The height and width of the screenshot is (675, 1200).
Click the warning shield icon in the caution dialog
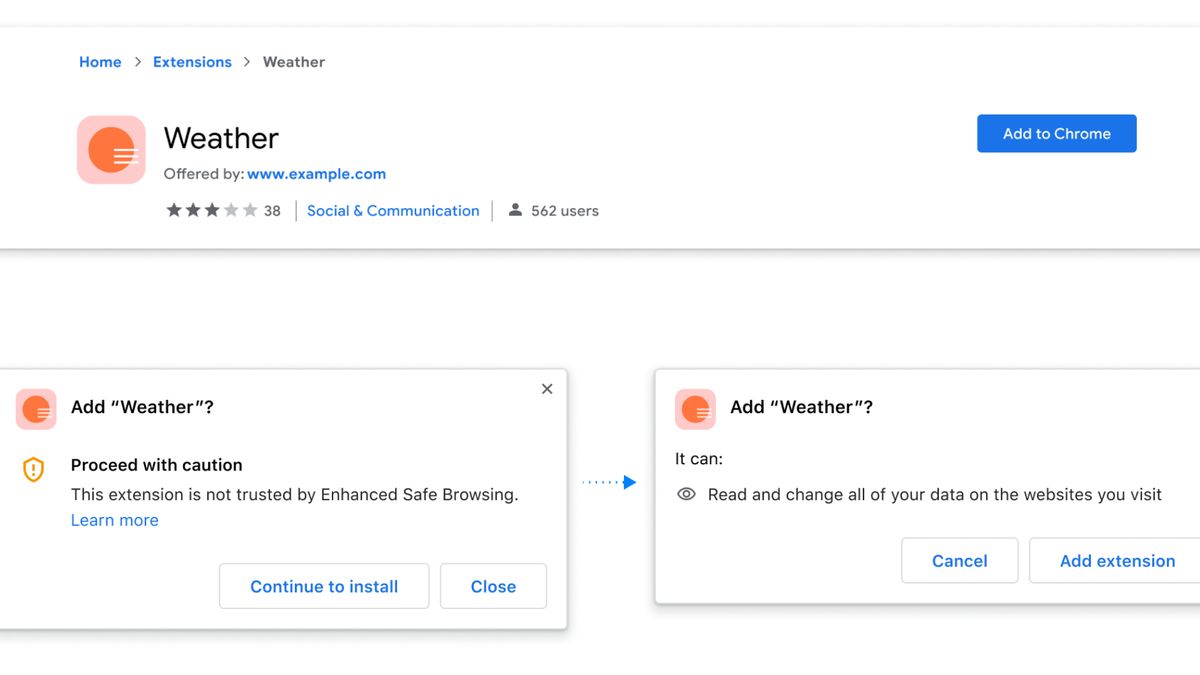[x=33, y=469]
